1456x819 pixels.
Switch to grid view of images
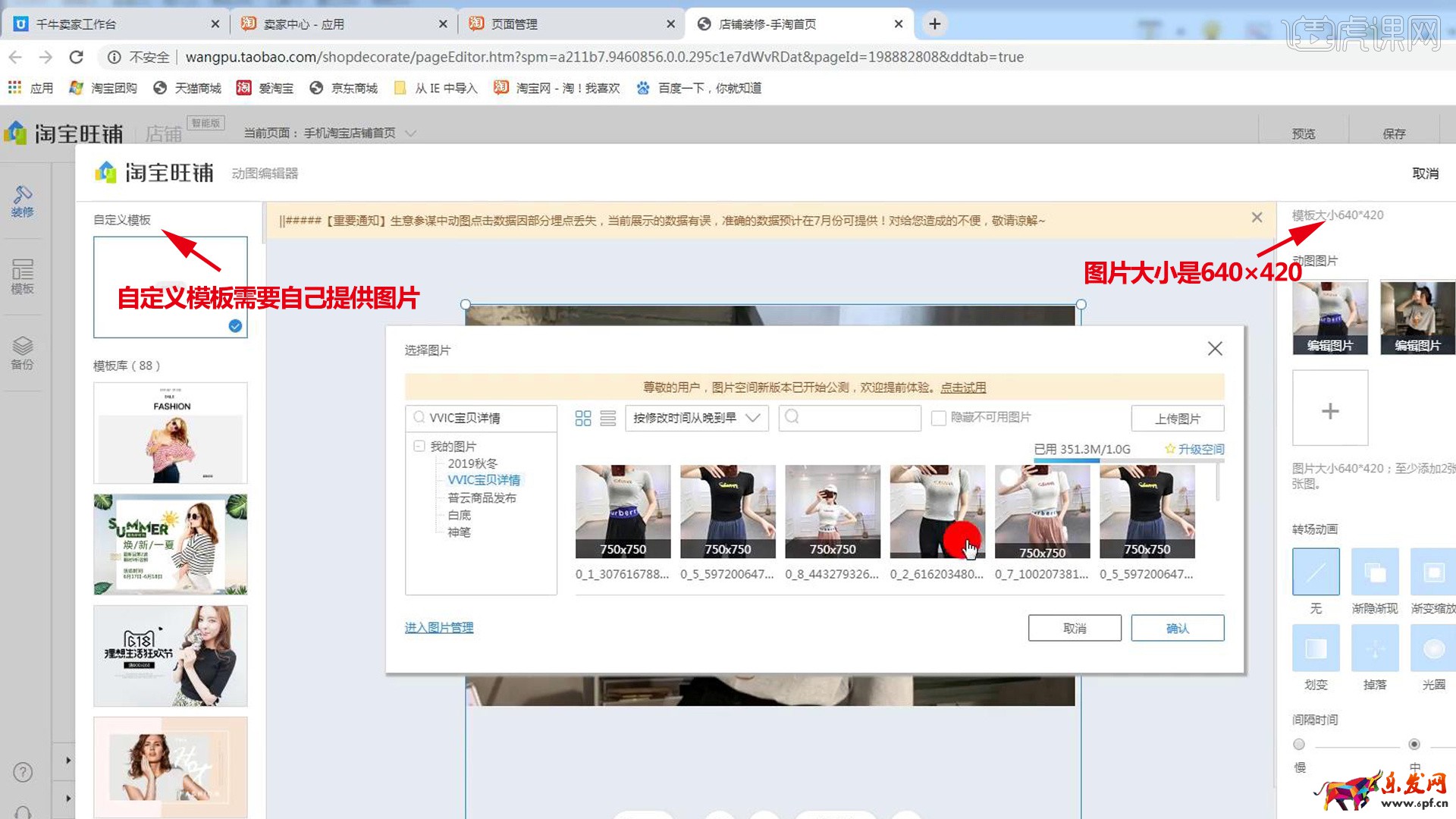pos(582,419)
